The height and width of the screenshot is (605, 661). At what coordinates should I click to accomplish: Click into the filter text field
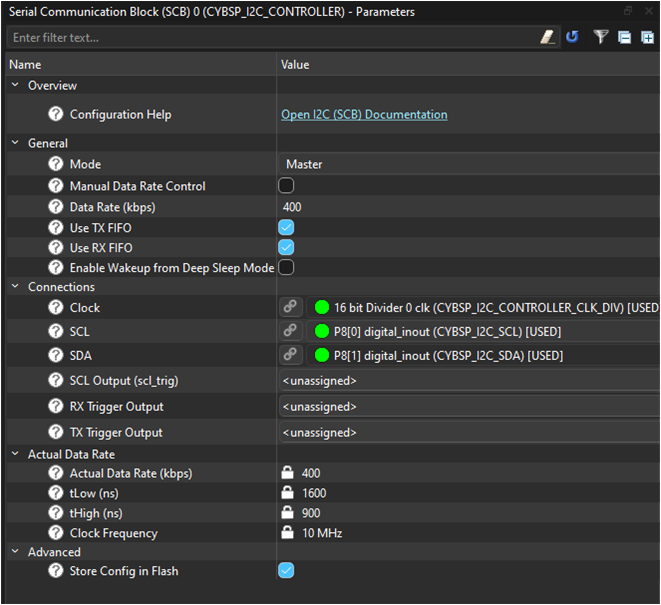click(x=270, y=38)
